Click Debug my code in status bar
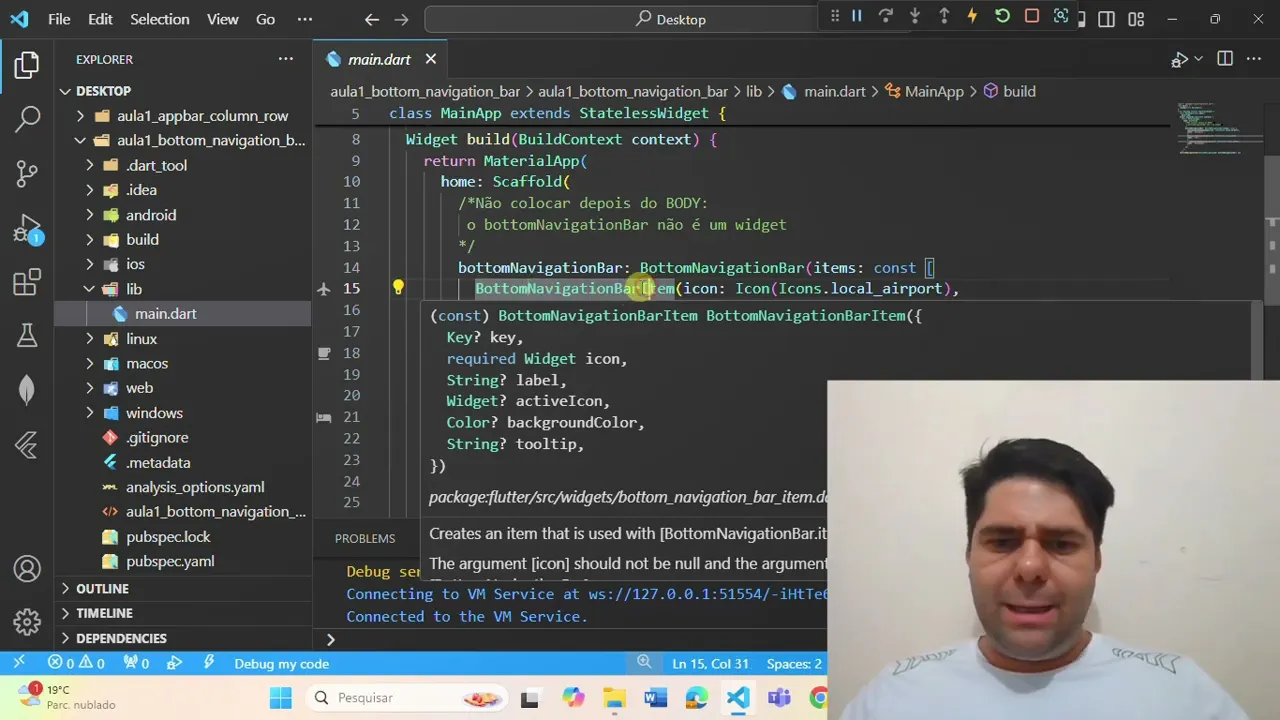1280x720 pixels. point(281,663)
